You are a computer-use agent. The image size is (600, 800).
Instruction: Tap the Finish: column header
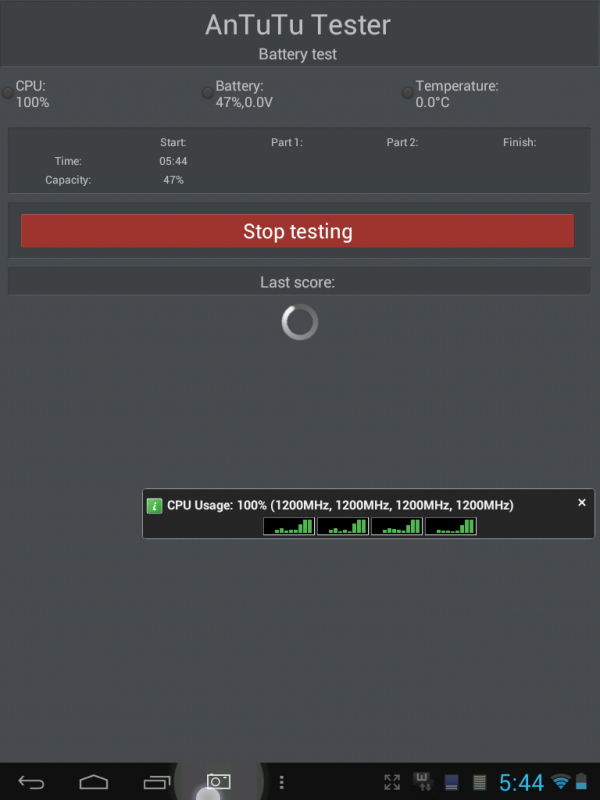(519, 142)
